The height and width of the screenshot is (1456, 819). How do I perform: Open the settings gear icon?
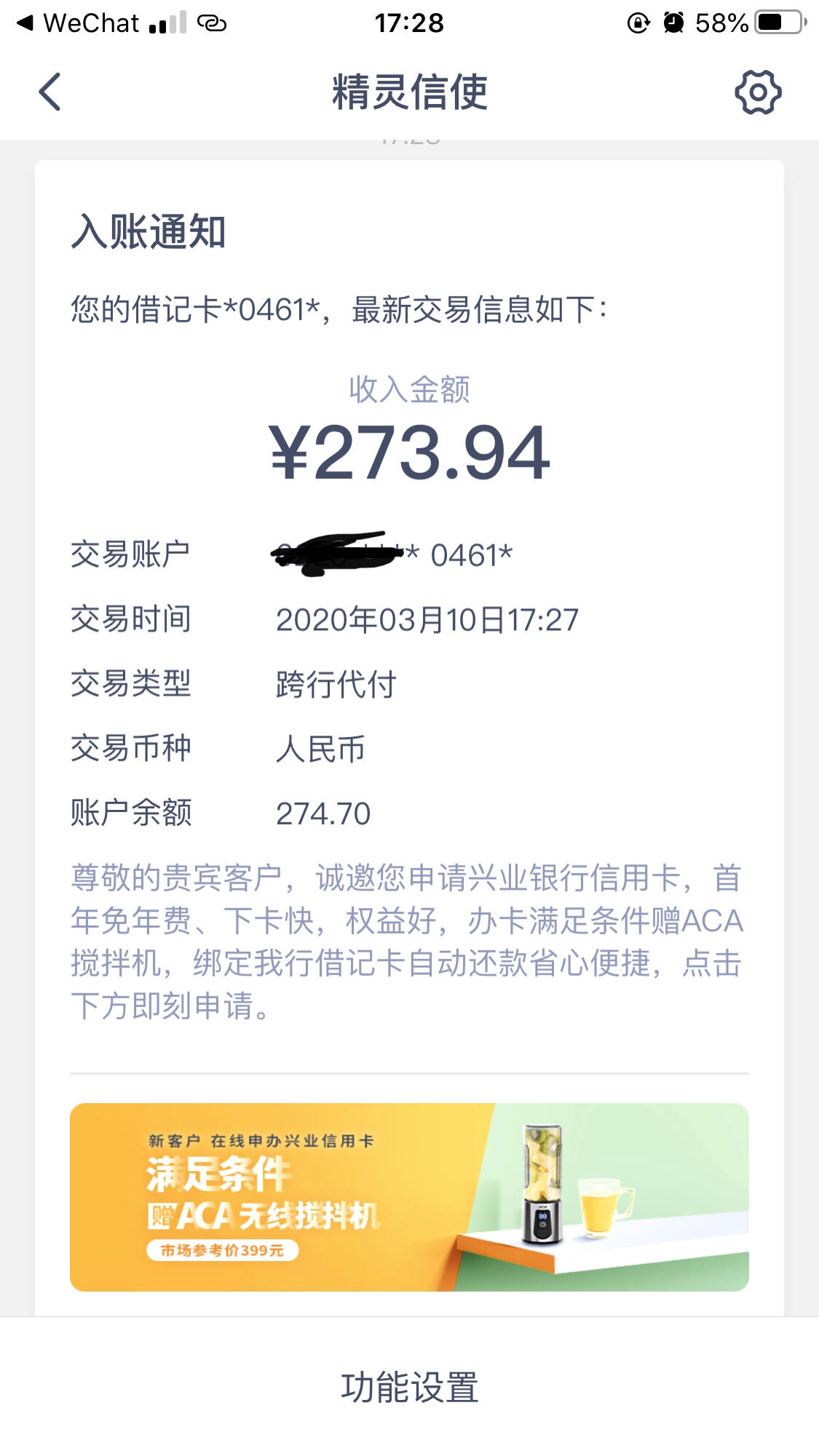tap(758, 92)
